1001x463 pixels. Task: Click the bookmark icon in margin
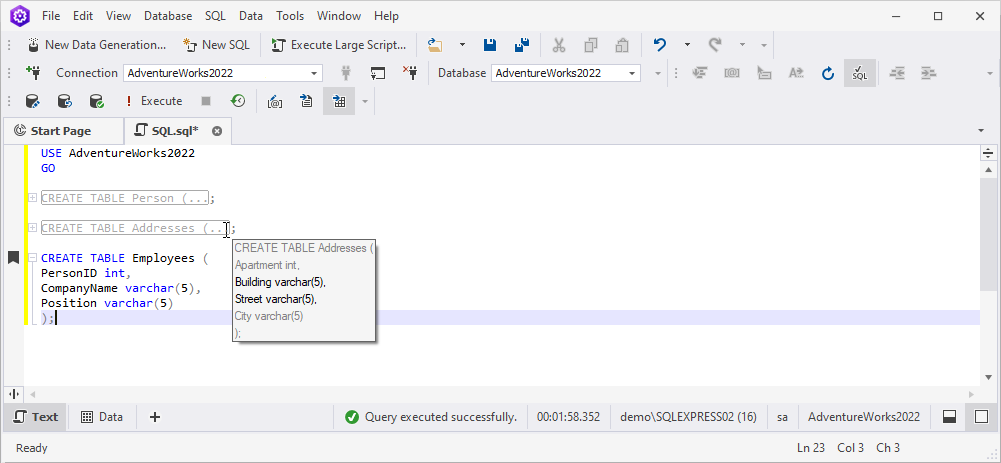pyautogui.click(x=13, y=257)
